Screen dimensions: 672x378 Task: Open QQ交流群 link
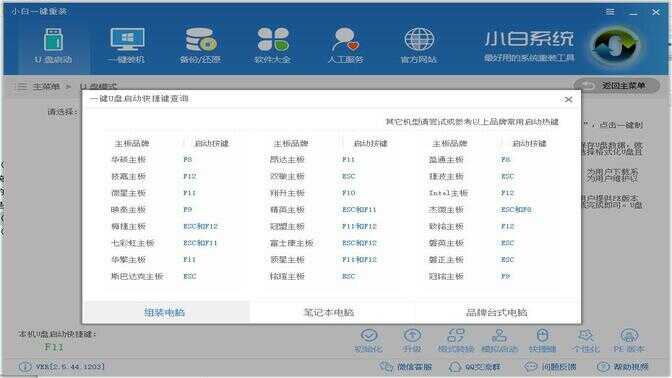pyautogui.click(x=474, y=367)
